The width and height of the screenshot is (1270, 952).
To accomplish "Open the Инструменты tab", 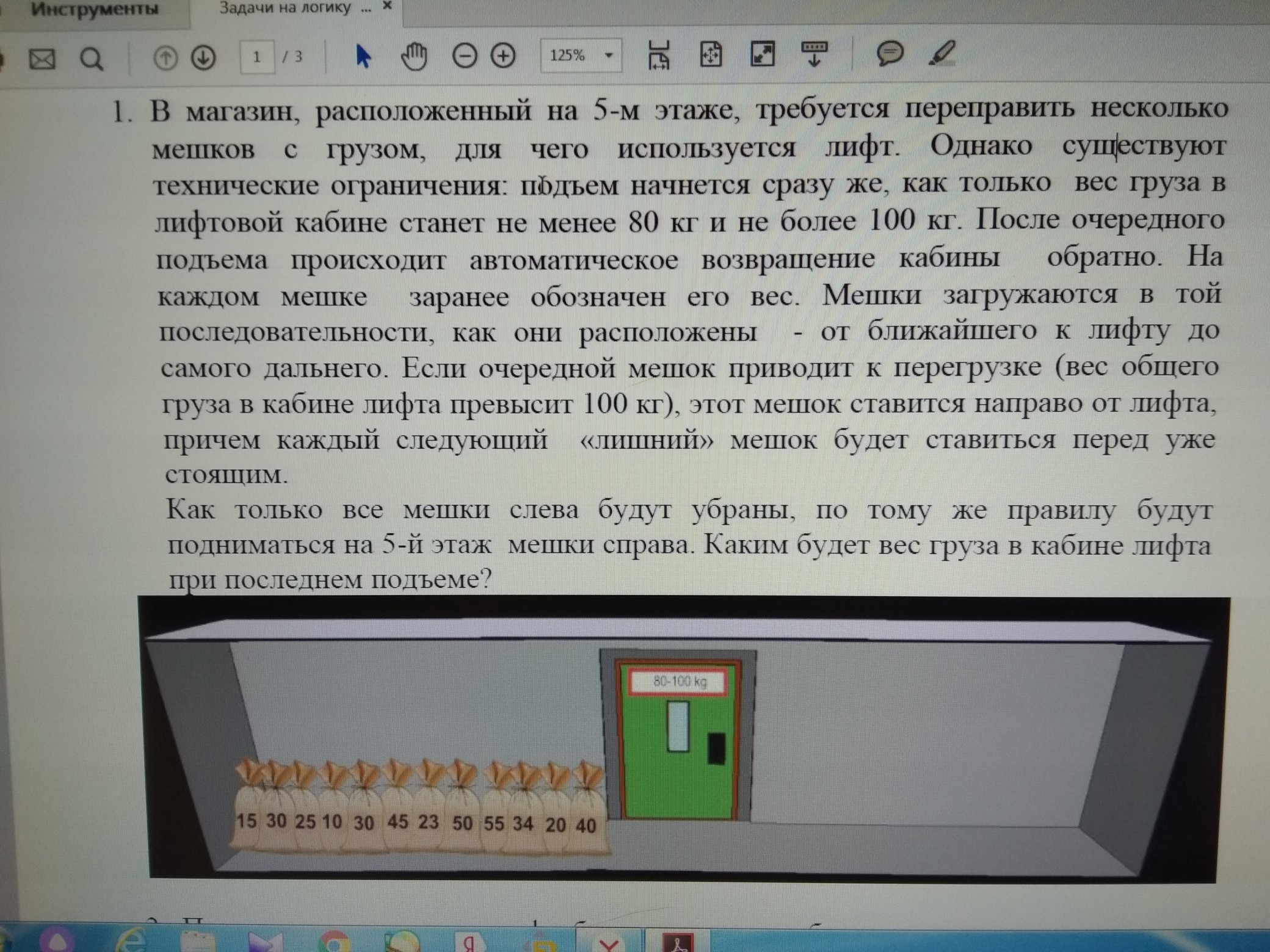I will pos(94,10).
